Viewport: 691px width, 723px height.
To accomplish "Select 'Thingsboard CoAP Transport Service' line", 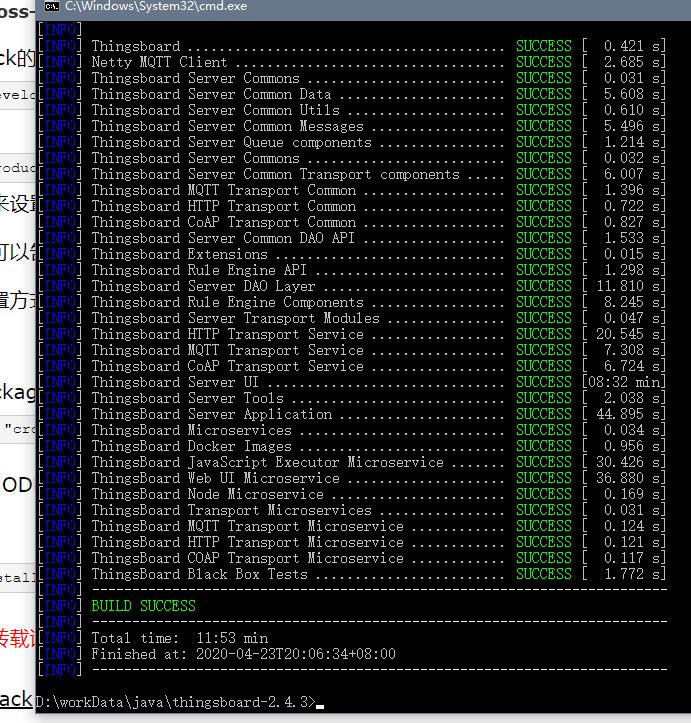I will point(352,366).
